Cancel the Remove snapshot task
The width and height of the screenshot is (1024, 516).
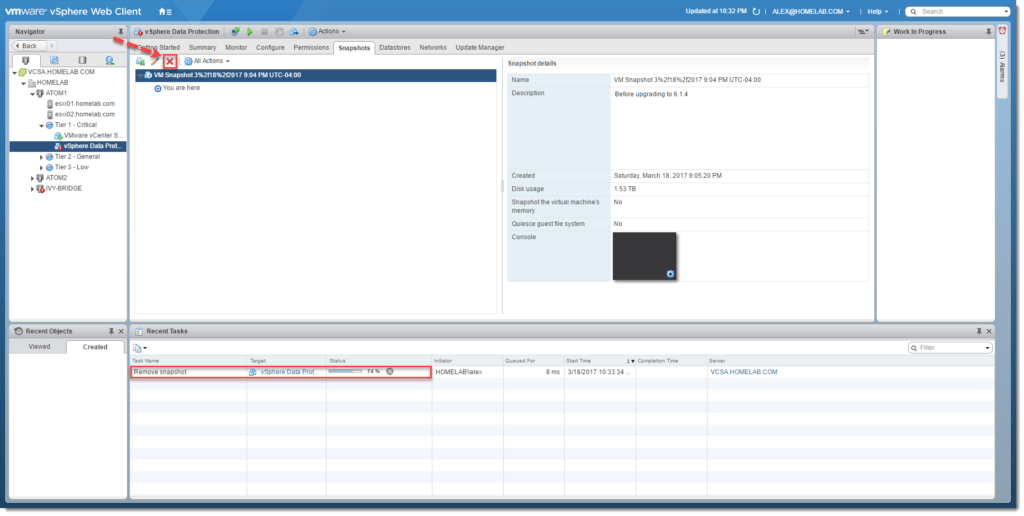point(390,372)
